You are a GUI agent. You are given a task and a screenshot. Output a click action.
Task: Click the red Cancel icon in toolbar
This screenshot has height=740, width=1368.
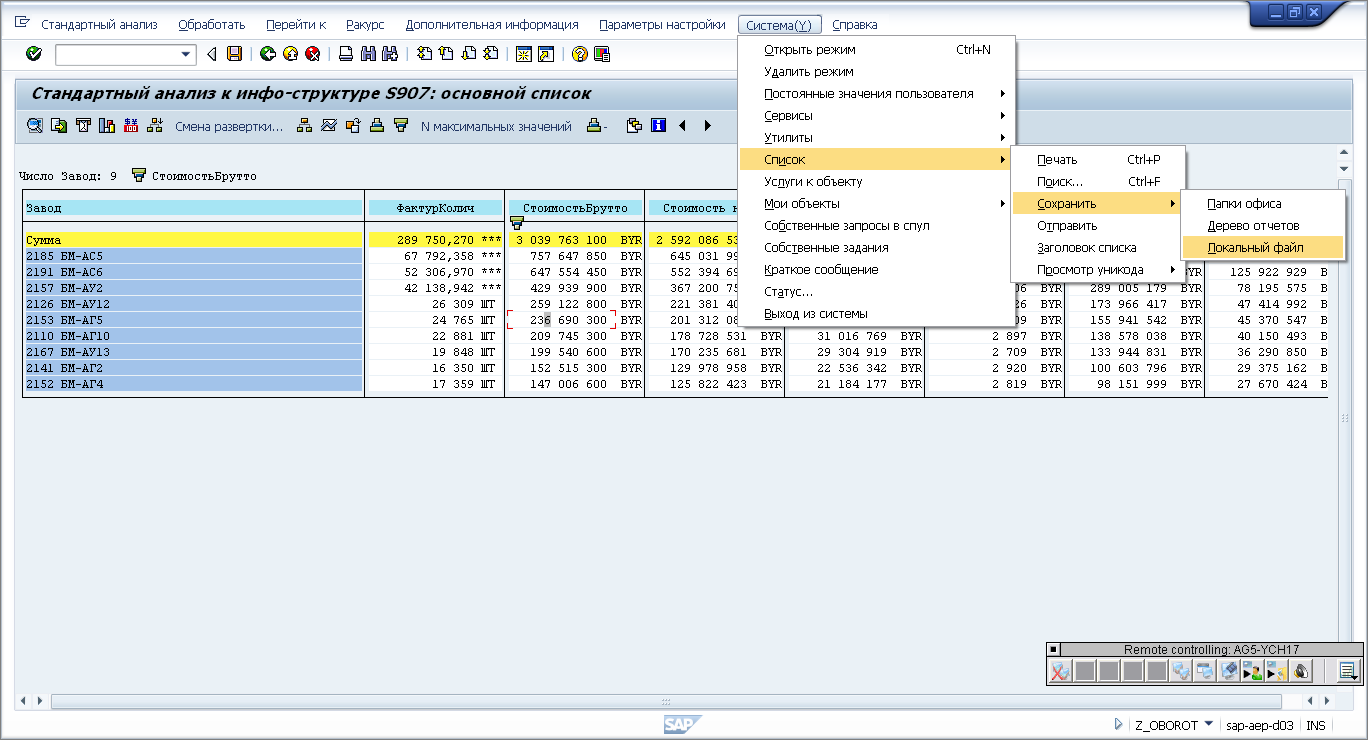tap(313, 54)
